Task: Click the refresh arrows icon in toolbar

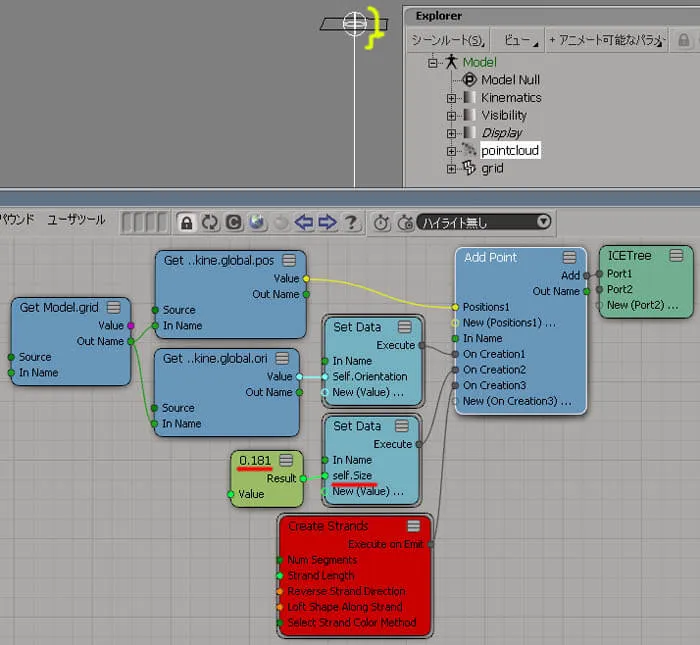Action: click(x=210, y=222)
